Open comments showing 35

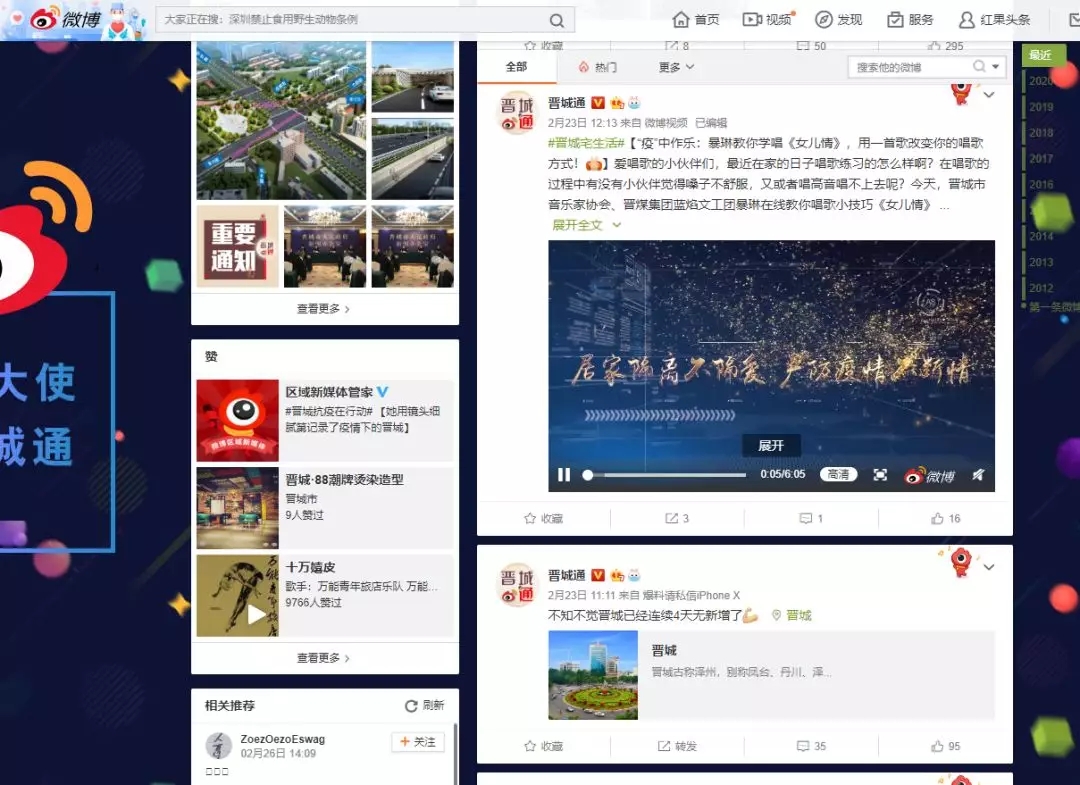[x=811, y=746]
